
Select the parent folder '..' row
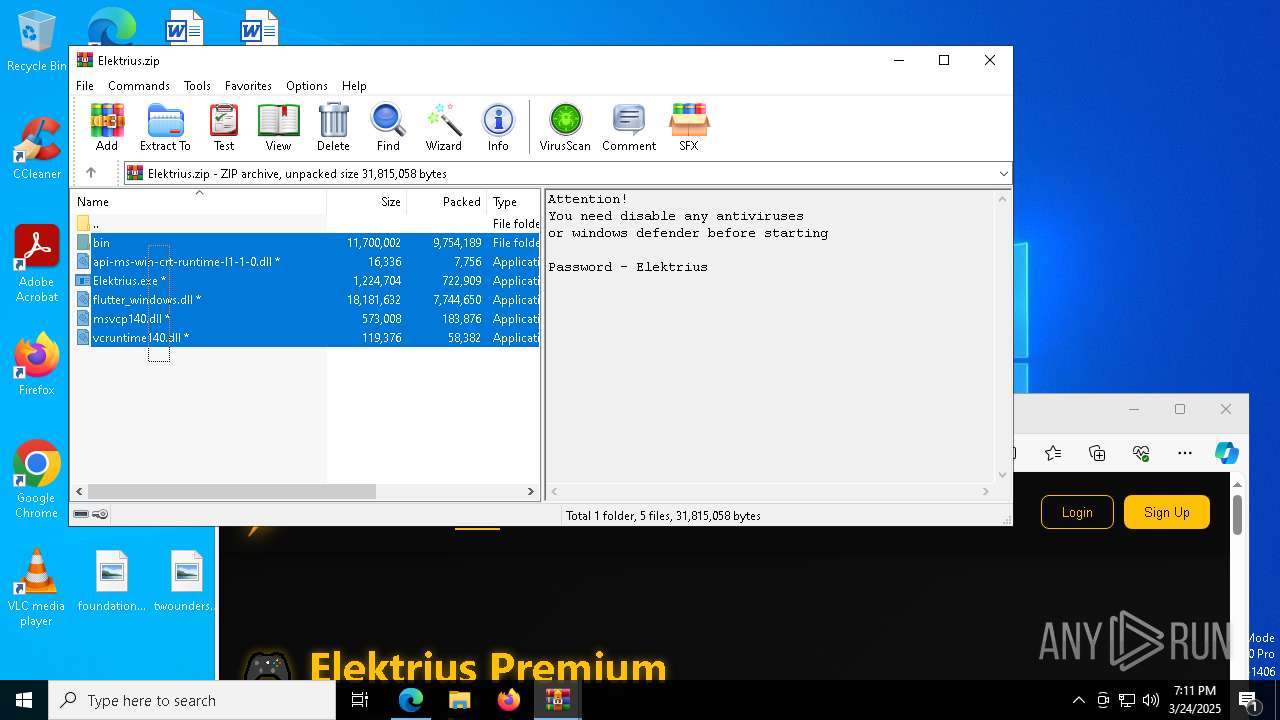pyautogui.click(x=305, y=224)
